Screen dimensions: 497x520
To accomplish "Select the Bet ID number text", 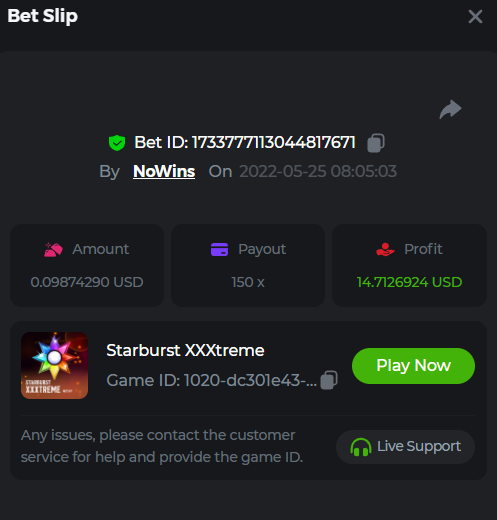I will click(274, 143).
